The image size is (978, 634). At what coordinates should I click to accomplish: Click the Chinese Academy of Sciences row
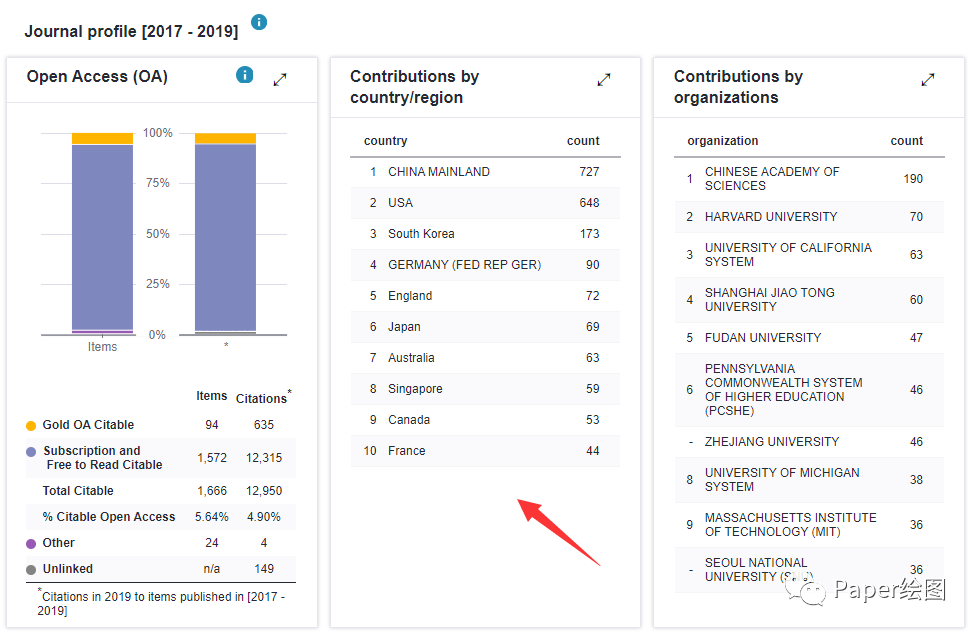click(x=809, y=178)
